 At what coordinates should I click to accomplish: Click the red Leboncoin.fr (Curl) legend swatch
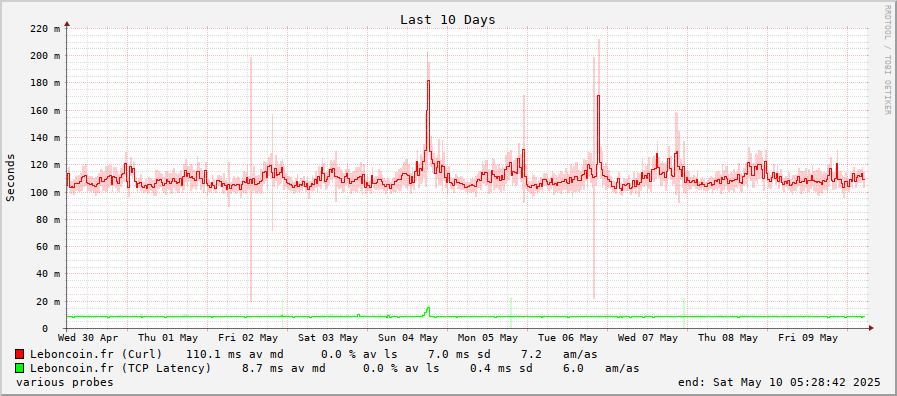pos(20,354)
